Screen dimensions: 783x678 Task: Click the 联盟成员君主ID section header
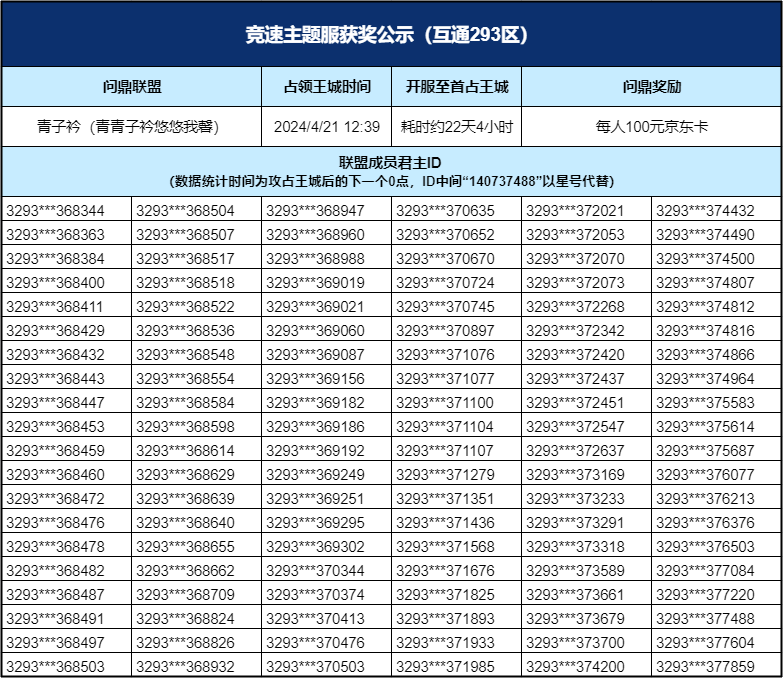pos(391,171)
